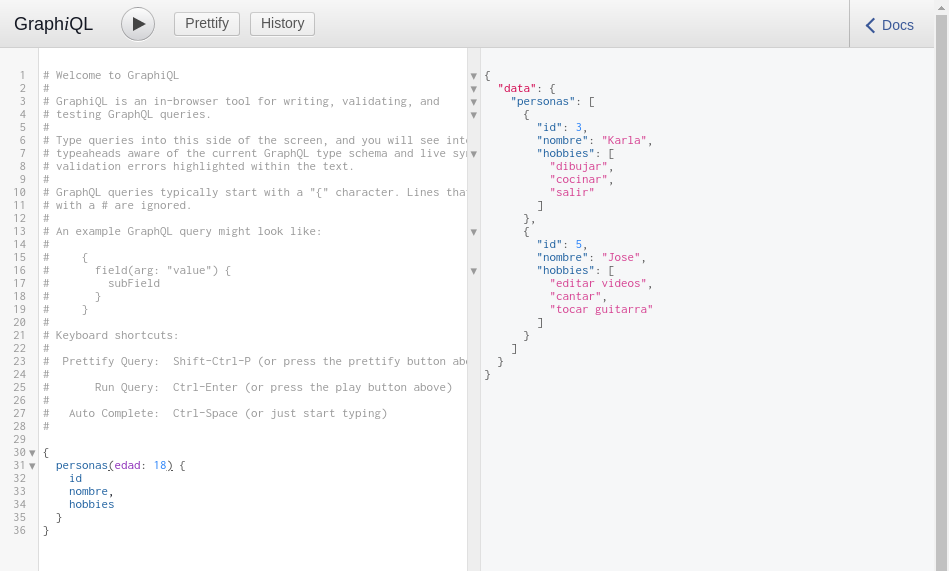Click the subField comment on line 17
The height and width of the screenshot is (571, 949).
tap(134, 283)
